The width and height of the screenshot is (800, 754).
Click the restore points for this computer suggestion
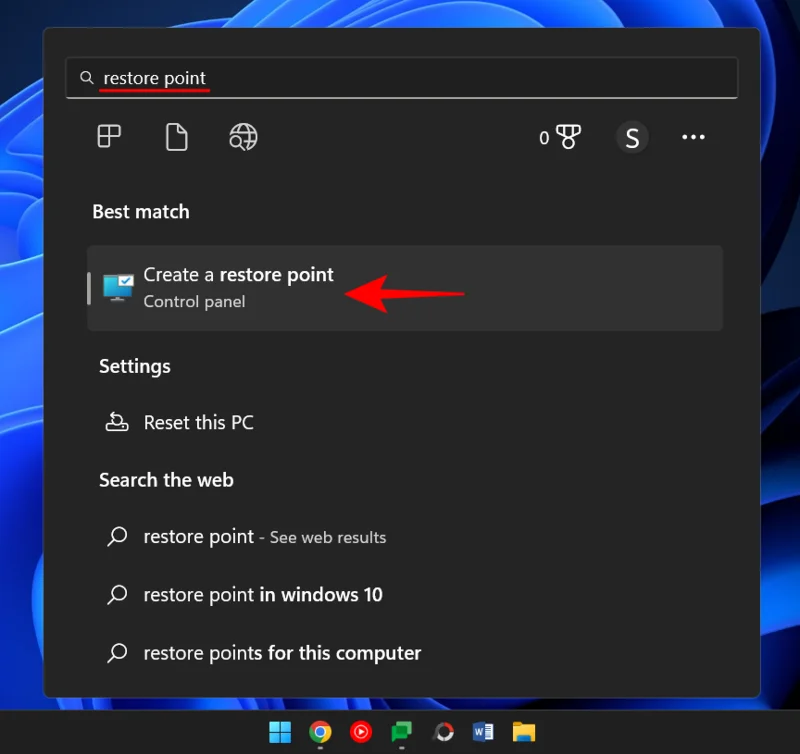pyautogui.click(x=281, y=652)
